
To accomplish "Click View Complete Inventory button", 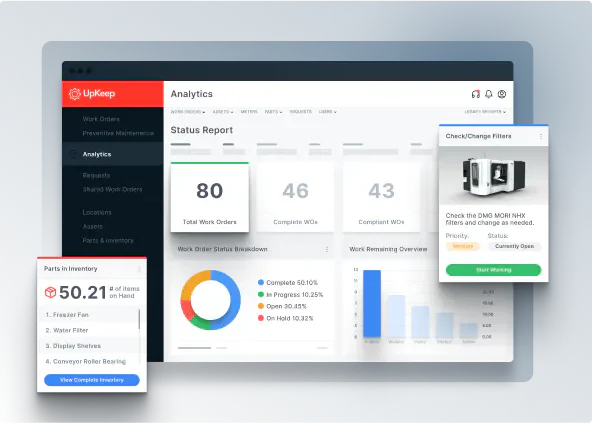I will click(92, 380).
